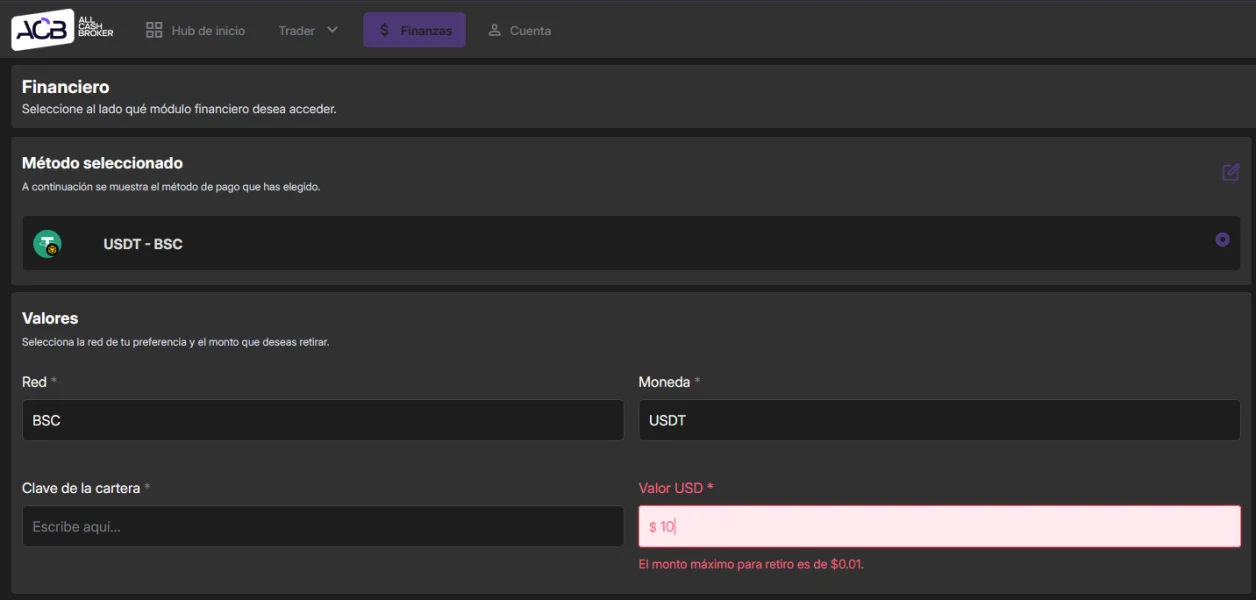Open the Red network field showing BSC

(322, 420)
